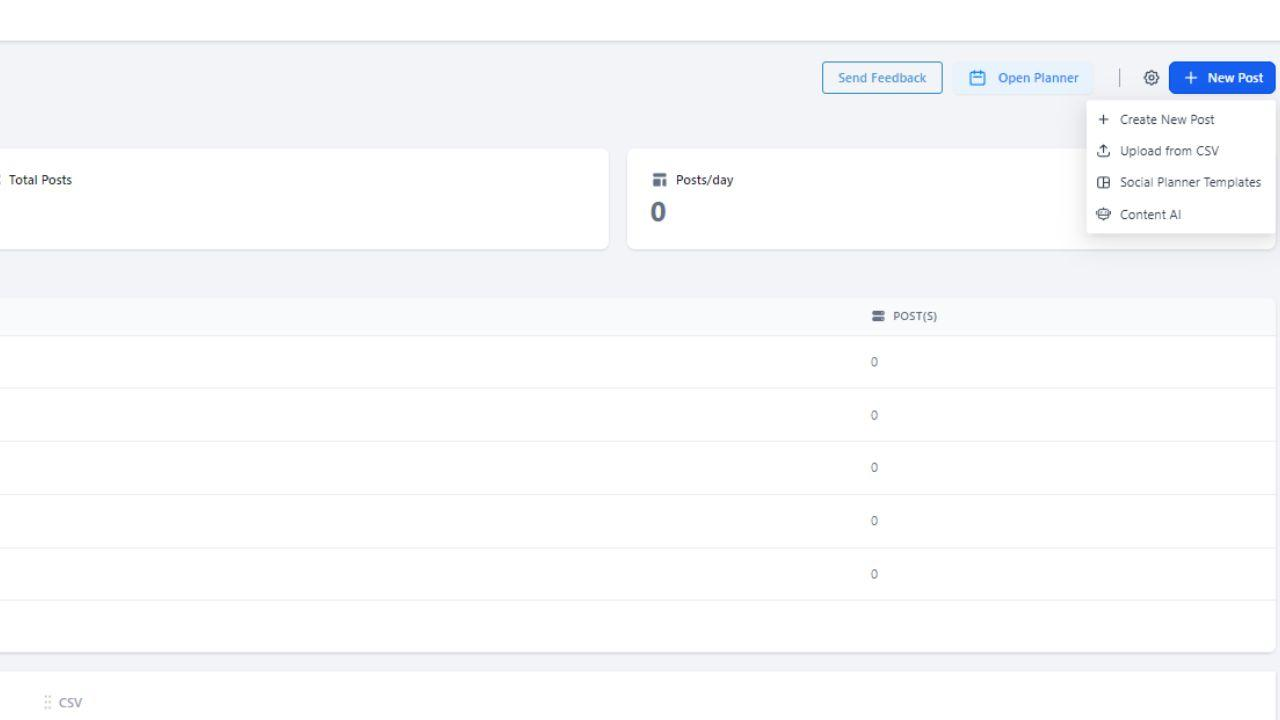Click the CSV section label

pyautogui.click(x=70, y=703)
